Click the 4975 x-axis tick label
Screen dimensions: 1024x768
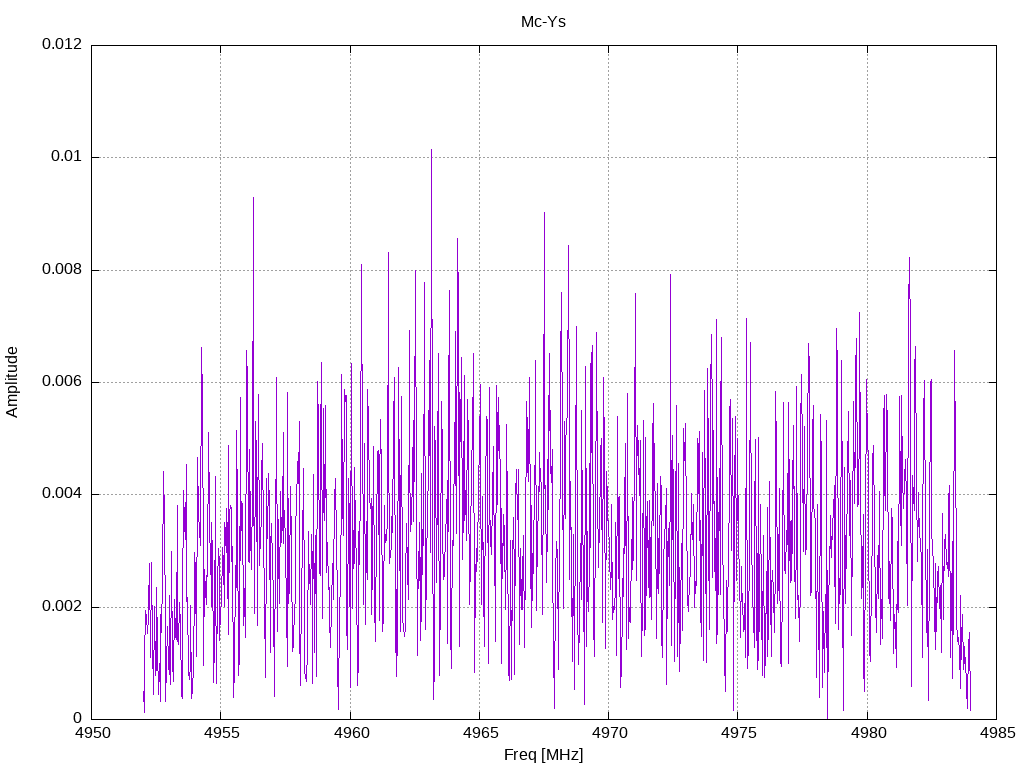(x=738, y=733)
